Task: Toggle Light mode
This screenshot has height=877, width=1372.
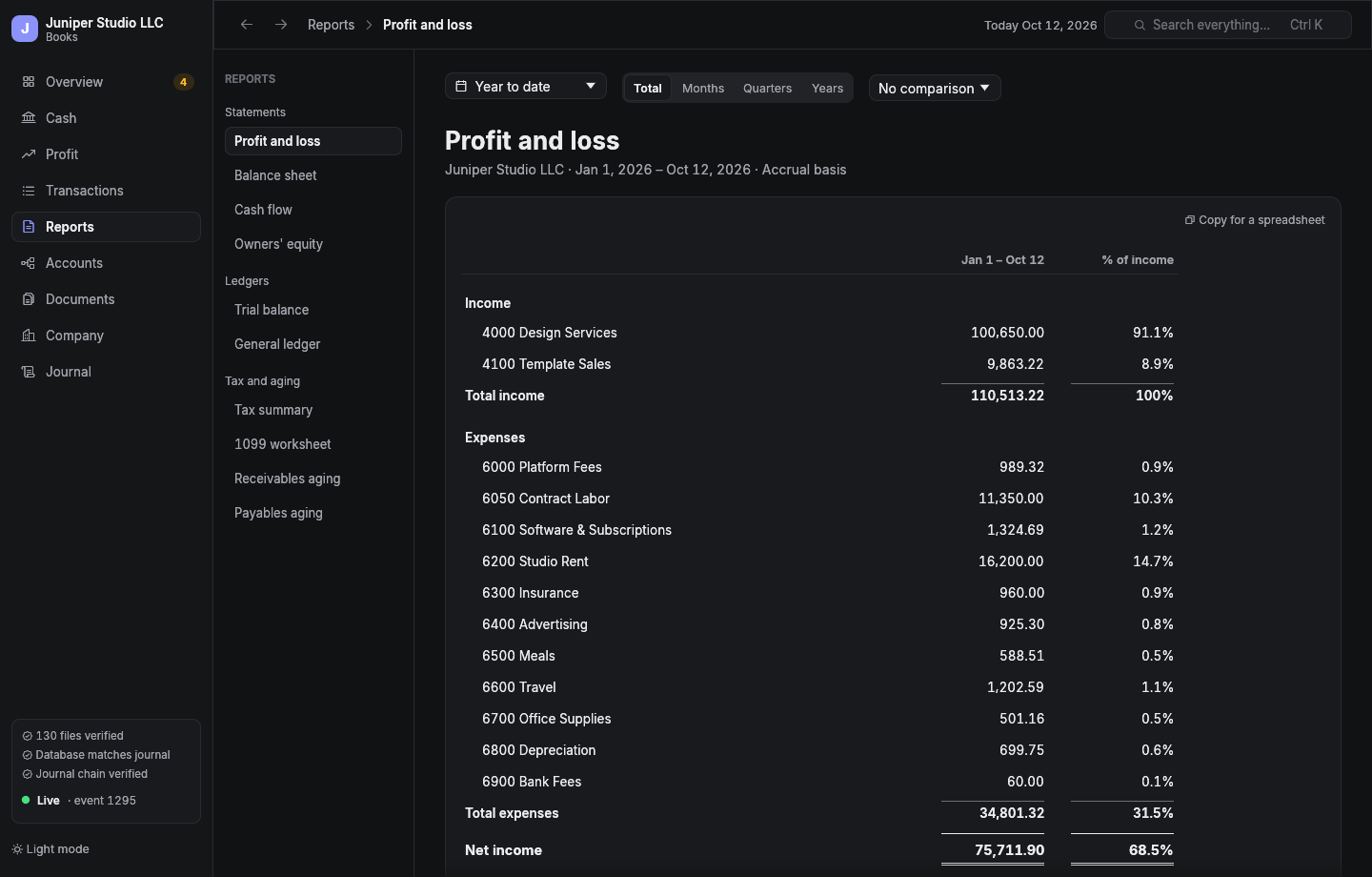Action: click(x=50, y=849)
